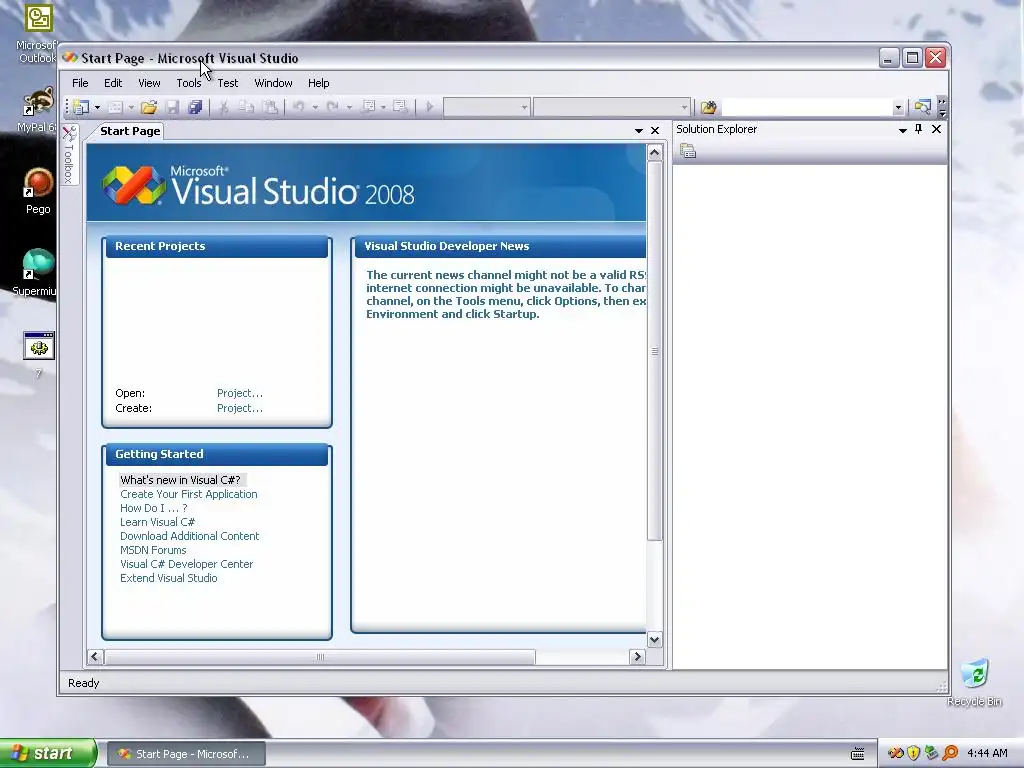Click the Solution Explorer Properties icon
This screenshot has height=768, width=1024.
coord(688,152)
